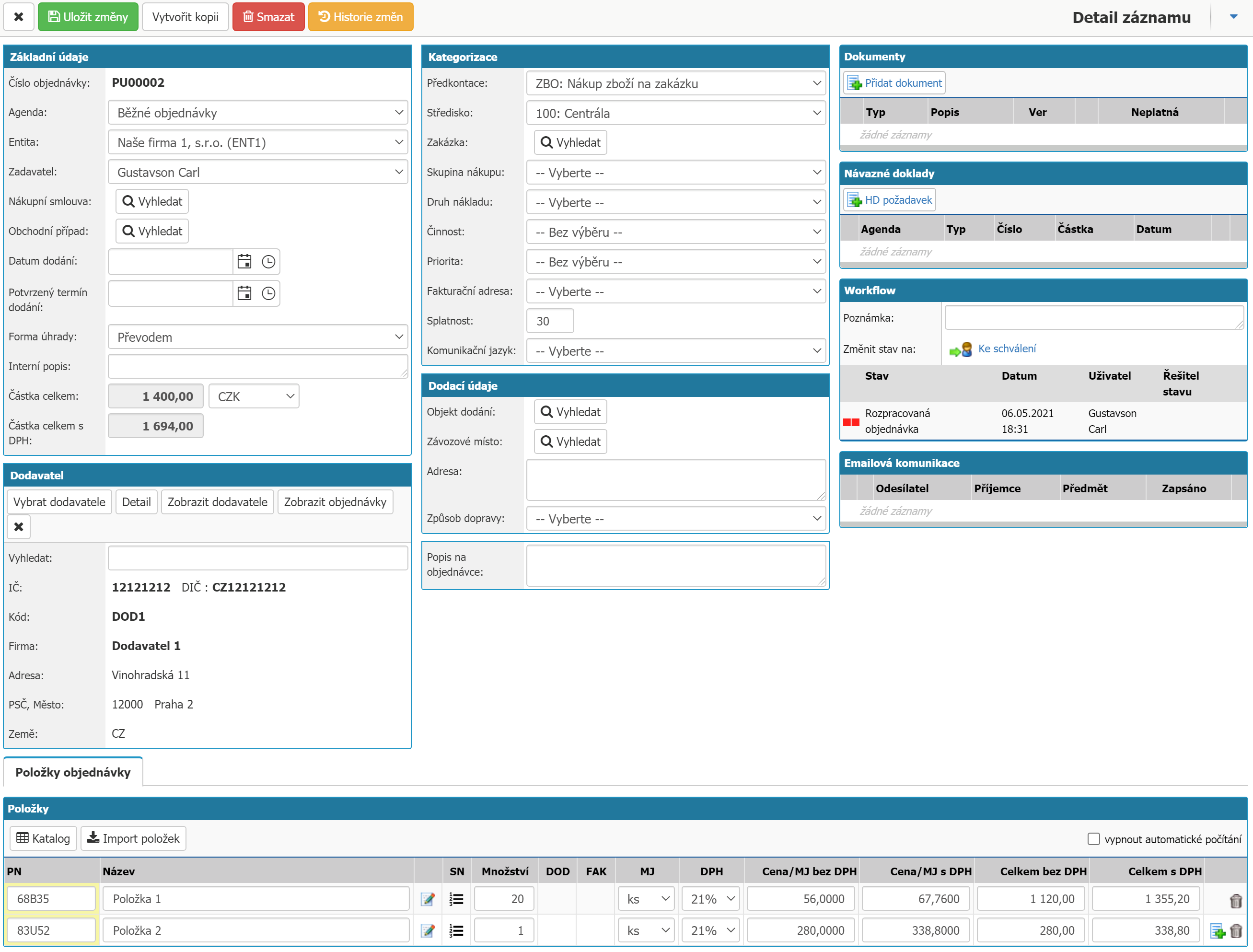Click the Splatnost input field
The width and height of the screenshot is (1253, 952).
coord(550,321)
